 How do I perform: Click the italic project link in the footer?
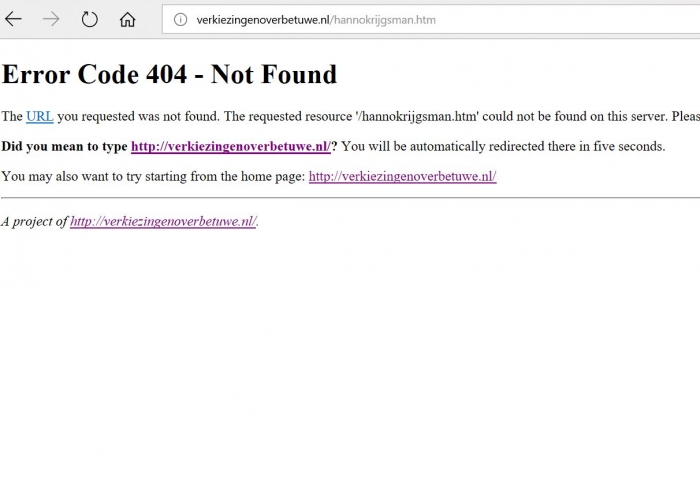tap(163, 221)
